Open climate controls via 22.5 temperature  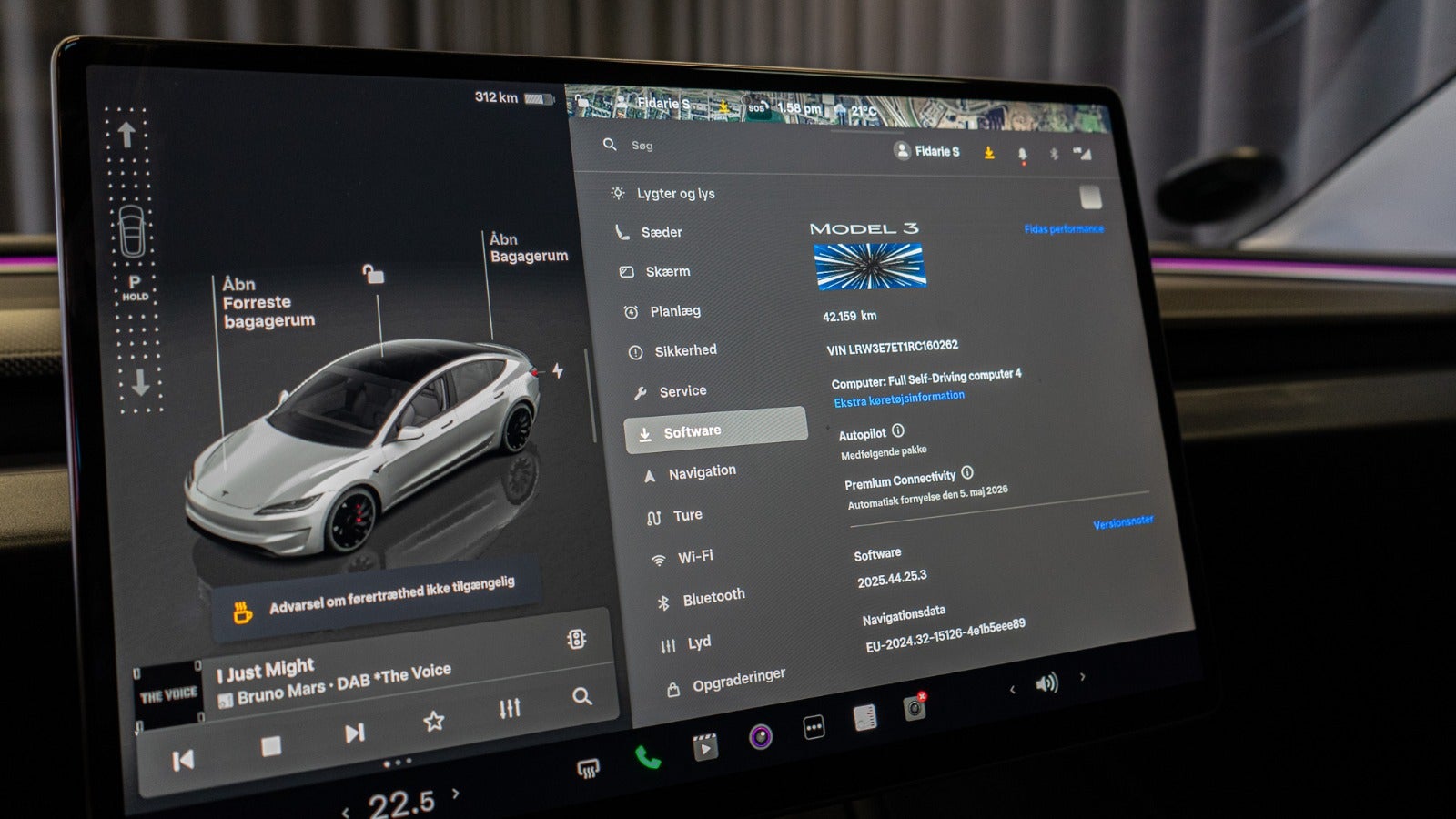[x=400, y=804]
